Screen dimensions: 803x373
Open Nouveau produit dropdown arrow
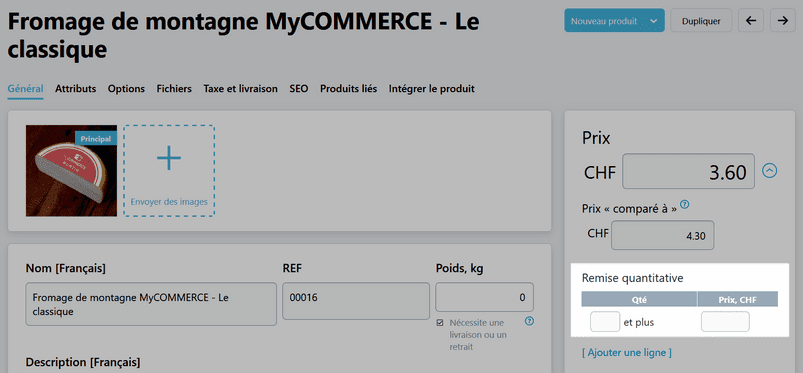point(653,21)
